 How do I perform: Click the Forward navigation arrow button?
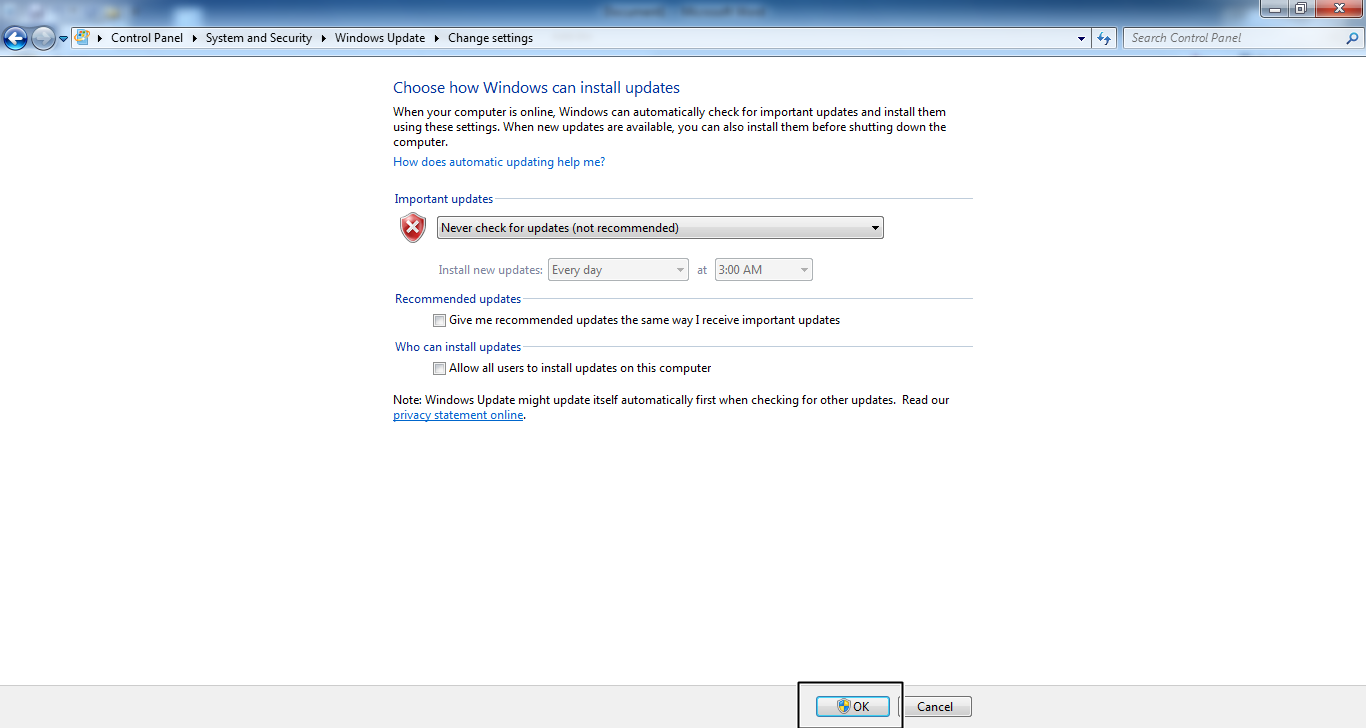pyautogui.click(x=43, y=39)
